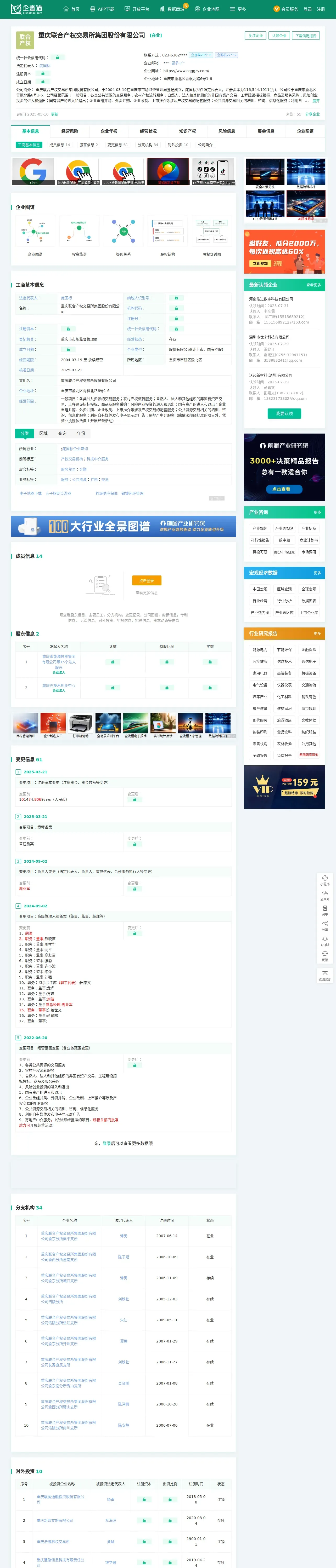
Task: Open the 产业园规划 tag in 产业咨询
Action: [x=284, y=528]
